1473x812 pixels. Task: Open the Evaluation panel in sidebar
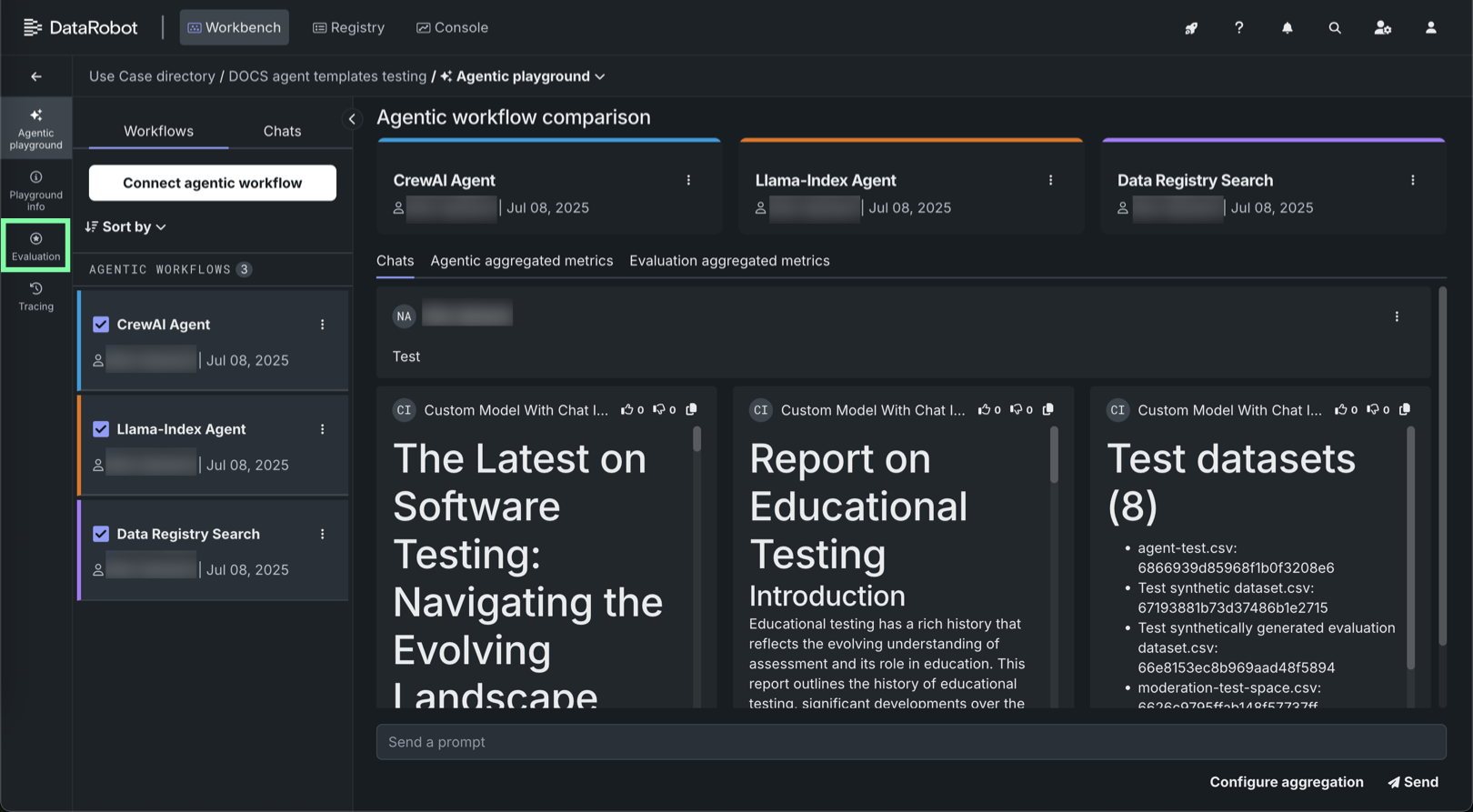[35, 246]
